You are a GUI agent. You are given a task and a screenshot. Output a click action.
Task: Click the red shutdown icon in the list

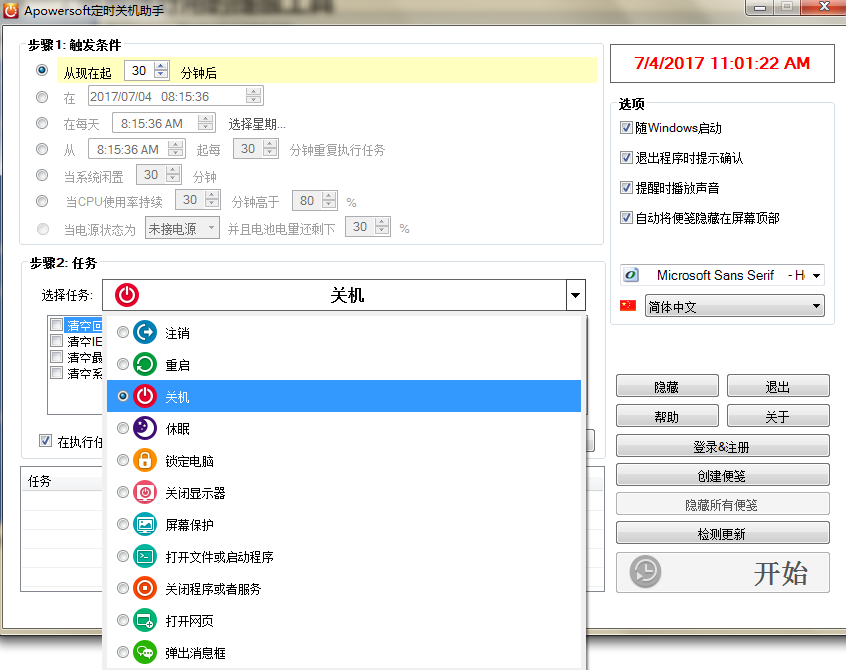click(145, 396)
